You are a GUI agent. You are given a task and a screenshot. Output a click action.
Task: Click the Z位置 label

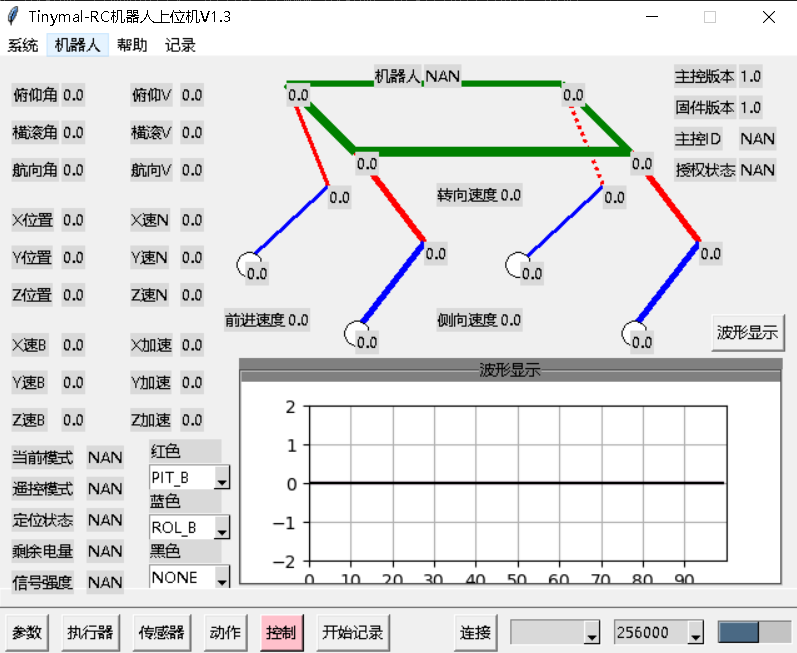click(32, 295)
